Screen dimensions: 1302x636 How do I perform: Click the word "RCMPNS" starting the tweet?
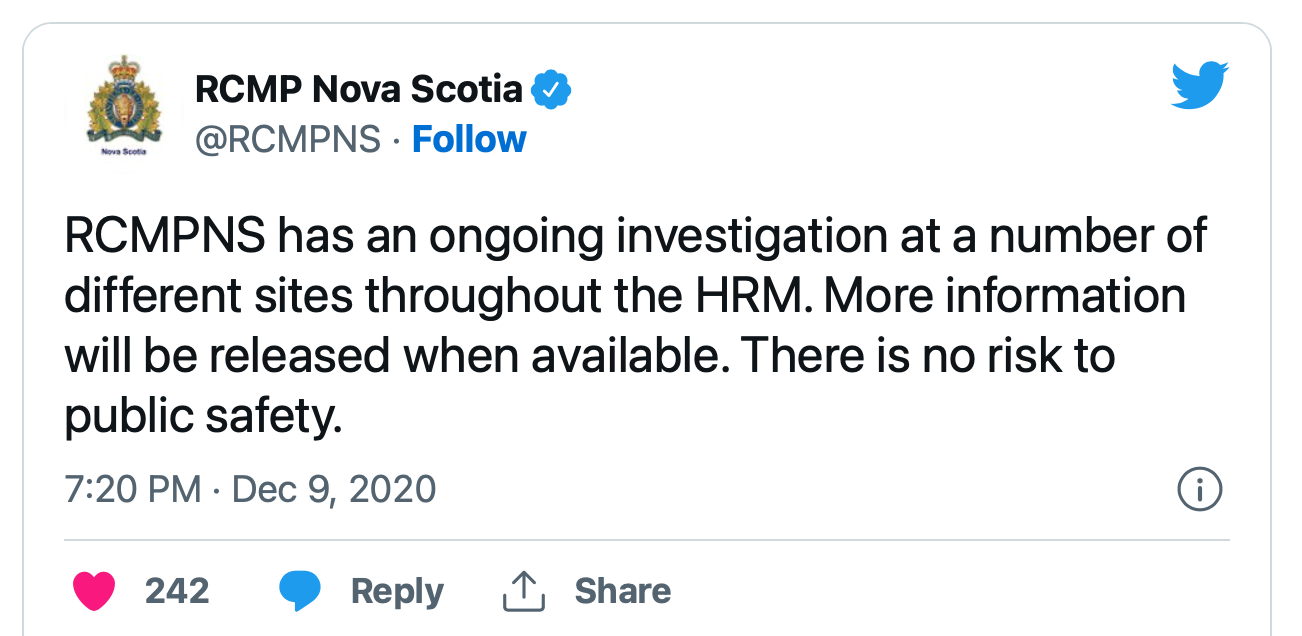coord(165,237)
